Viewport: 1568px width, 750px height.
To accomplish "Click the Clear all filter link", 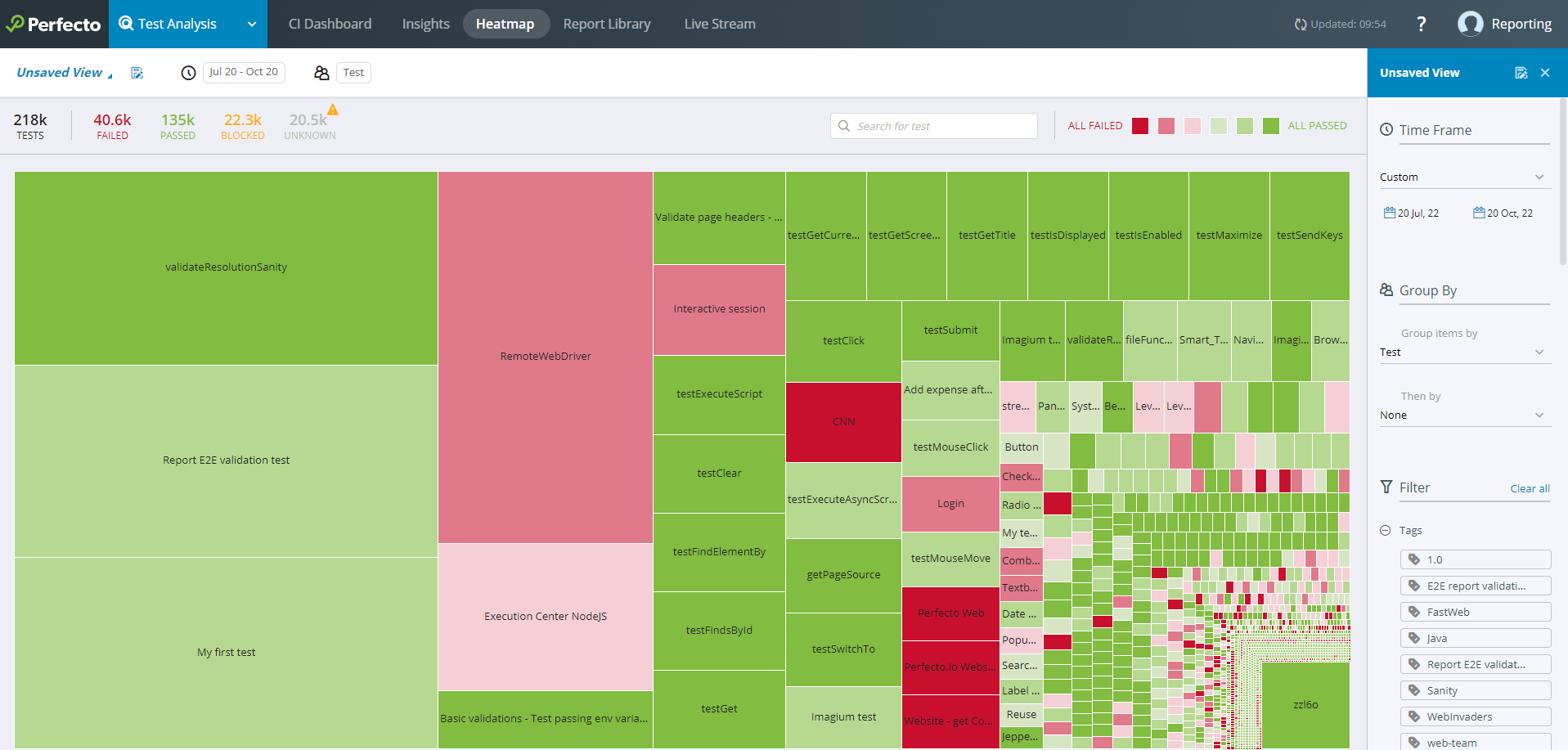I will [1530, 488].
